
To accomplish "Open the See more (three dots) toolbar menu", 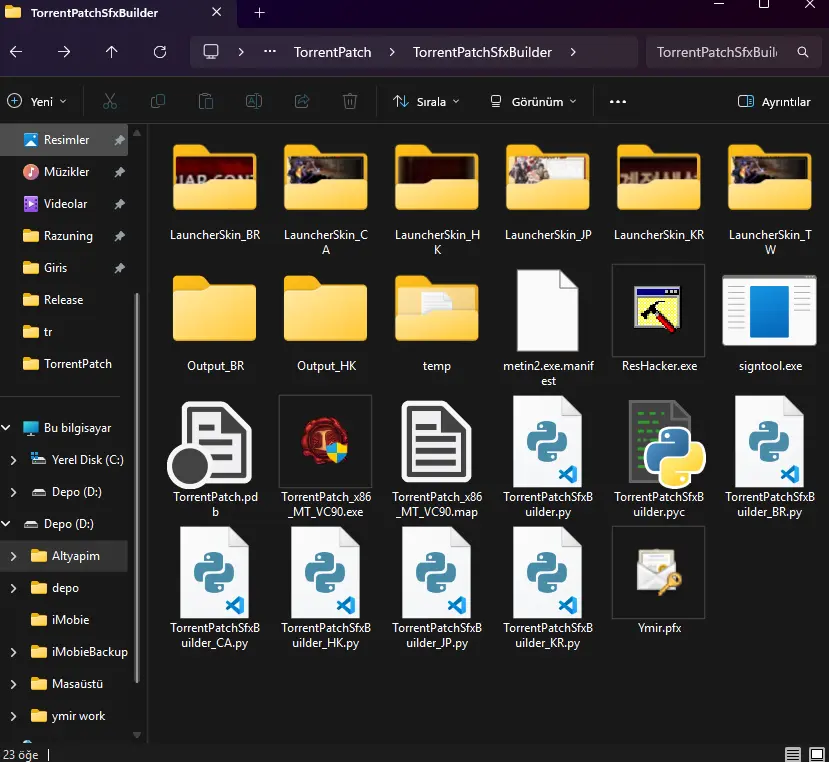I will [x=618, y=102].
